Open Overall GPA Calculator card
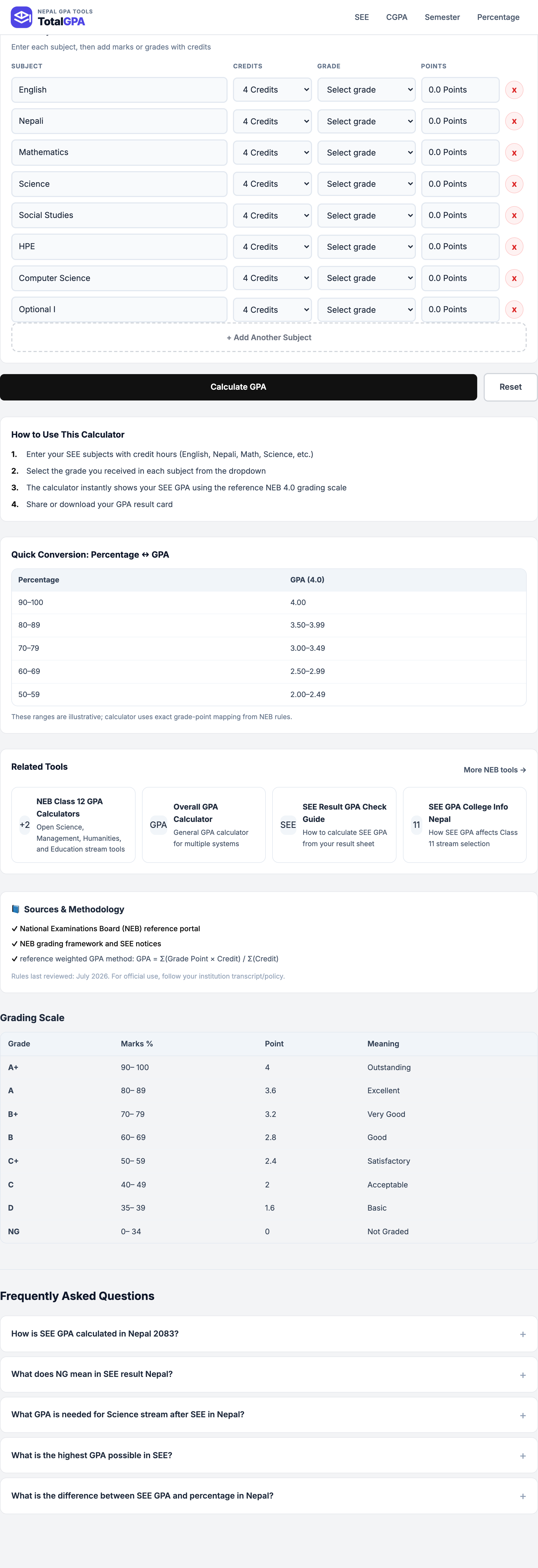The image size is (538, 1568). 204,825
